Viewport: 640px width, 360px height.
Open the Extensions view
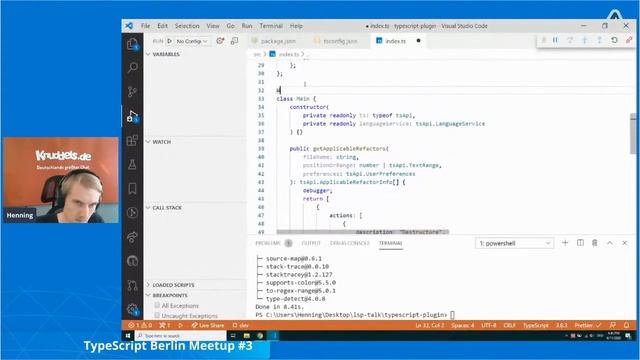132,140
